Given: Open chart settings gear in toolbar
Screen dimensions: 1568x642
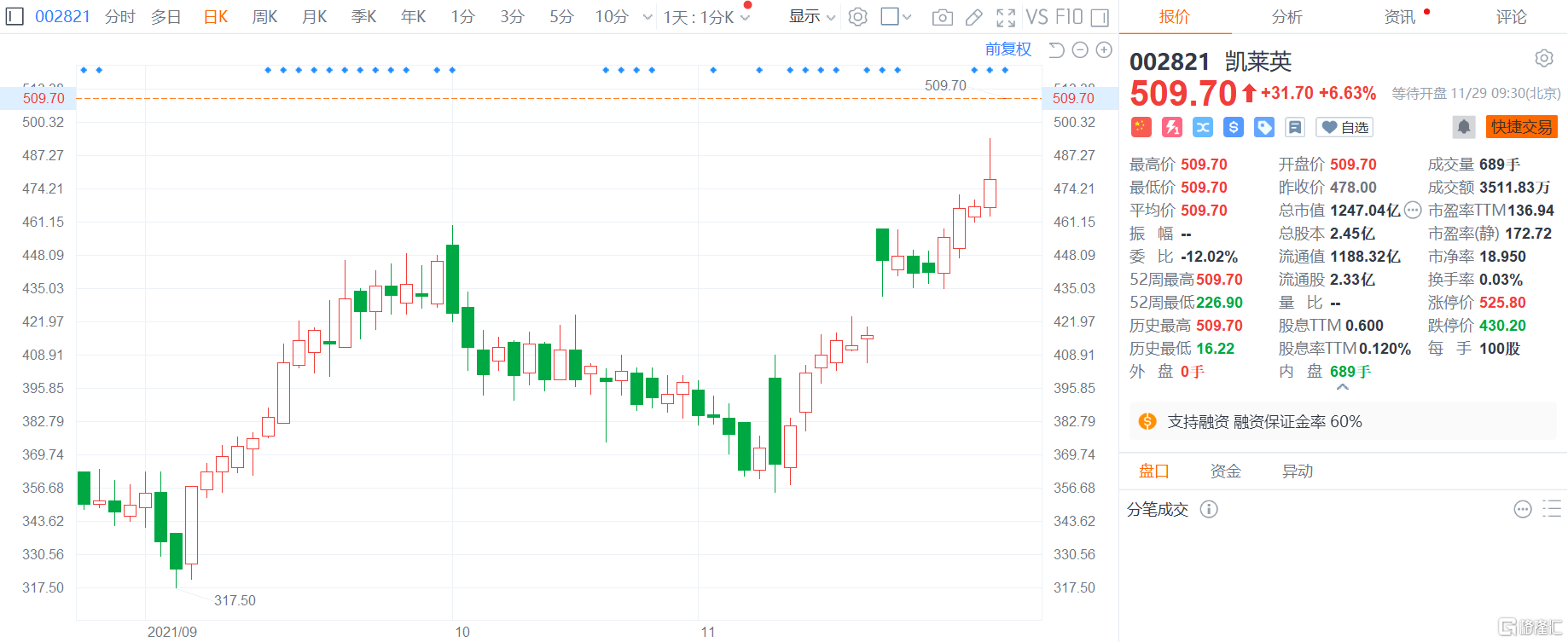Looking at the screenshot, I should point(858,17).
